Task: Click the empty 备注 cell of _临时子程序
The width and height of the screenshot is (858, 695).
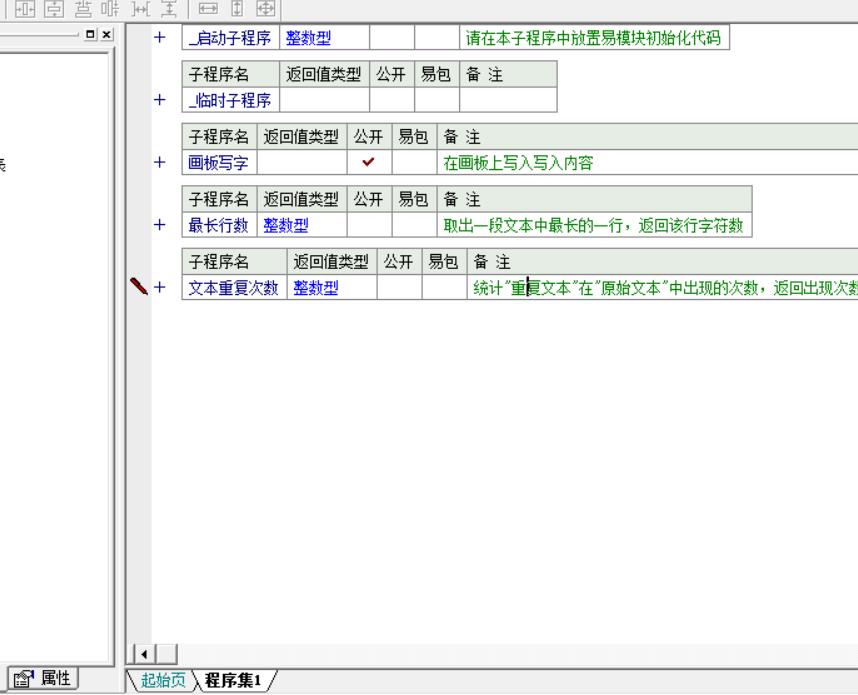Action: click(506, 100)
